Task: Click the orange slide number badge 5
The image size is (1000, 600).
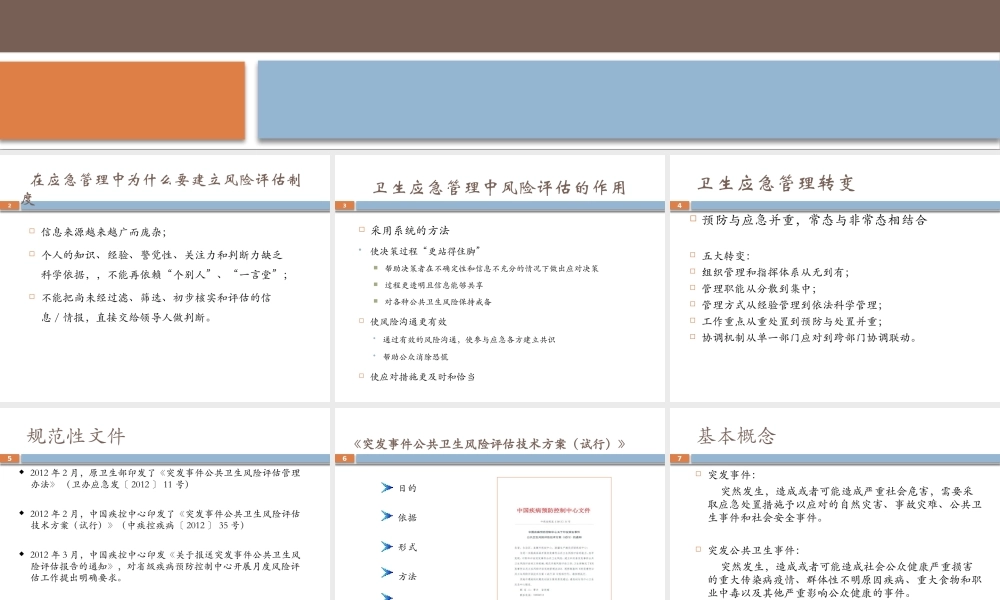Action: click(x=10, y=458)
